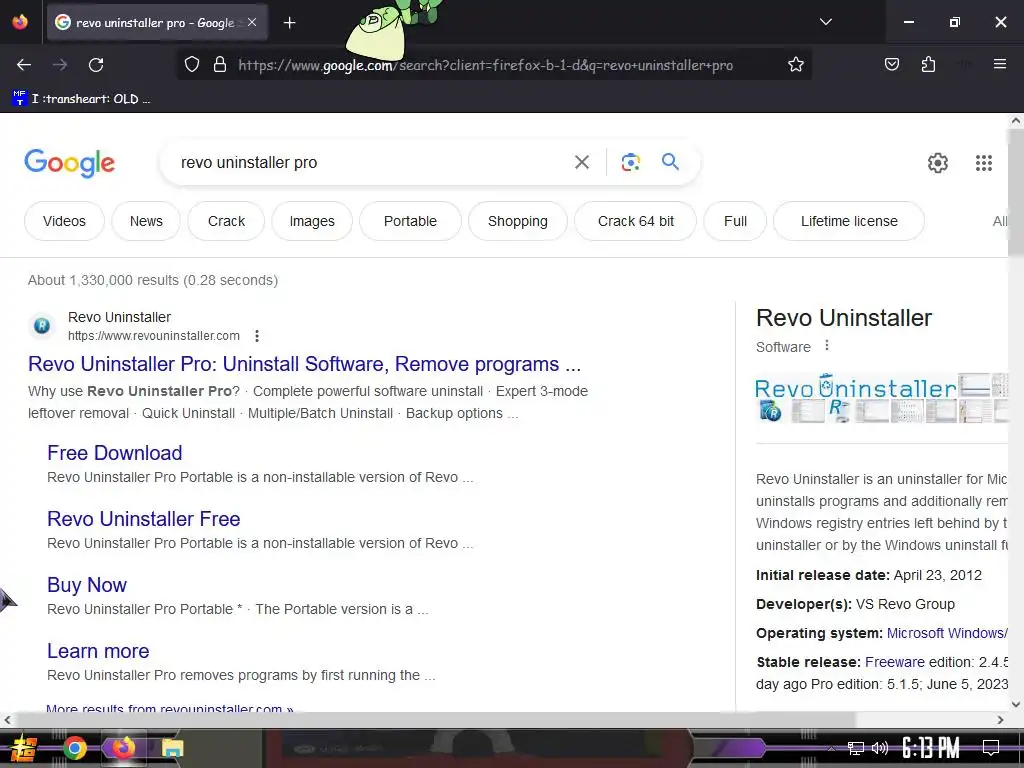Launch Chrome from the taskbar
The width and height of the screenshot is (1024, 768).
tap(74, 748)
